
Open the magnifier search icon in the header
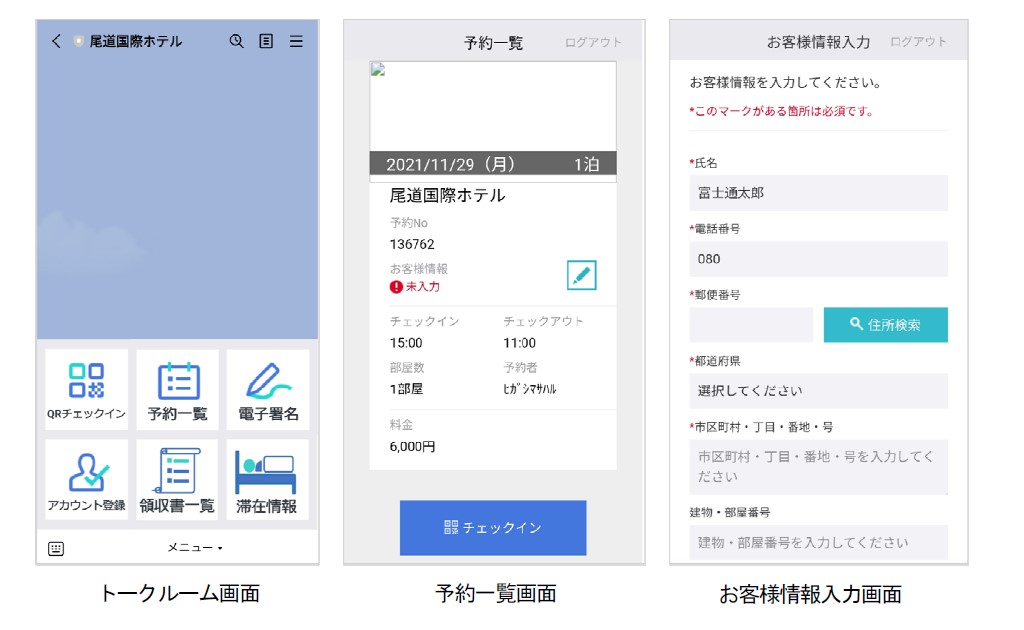point(234,41)
